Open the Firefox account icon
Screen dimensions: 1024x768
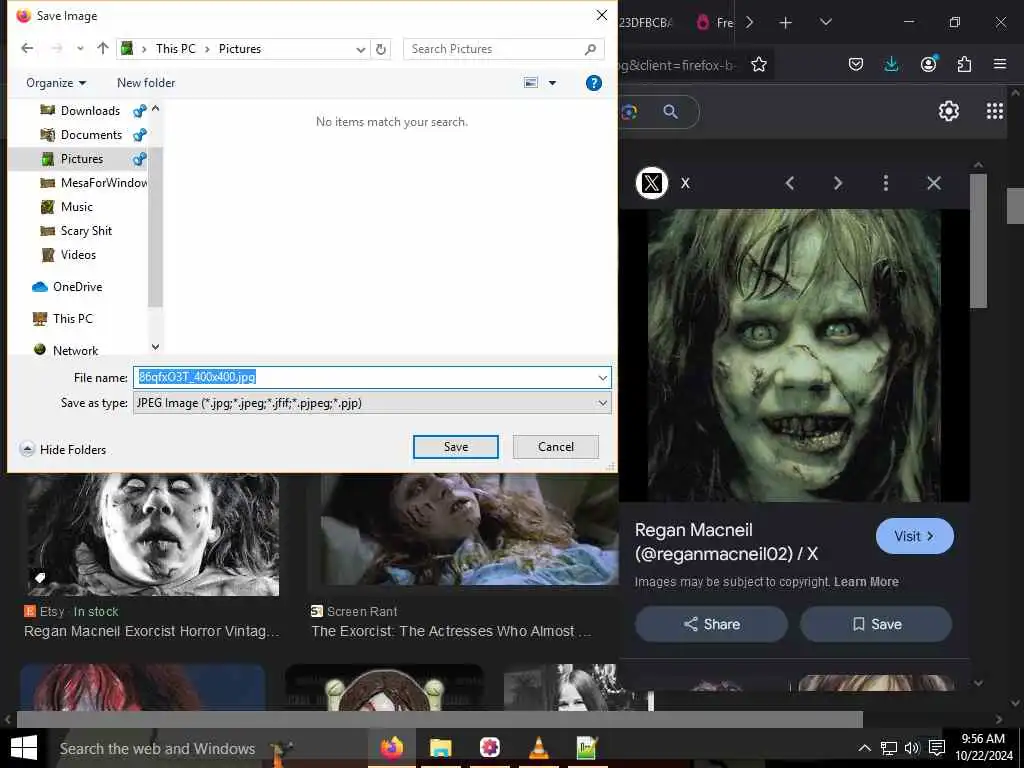point(928,64)
